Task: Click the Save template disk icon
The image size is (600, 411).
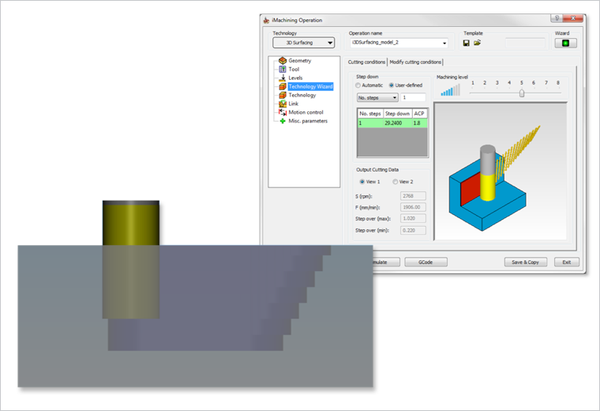Action: coord(467,43)
